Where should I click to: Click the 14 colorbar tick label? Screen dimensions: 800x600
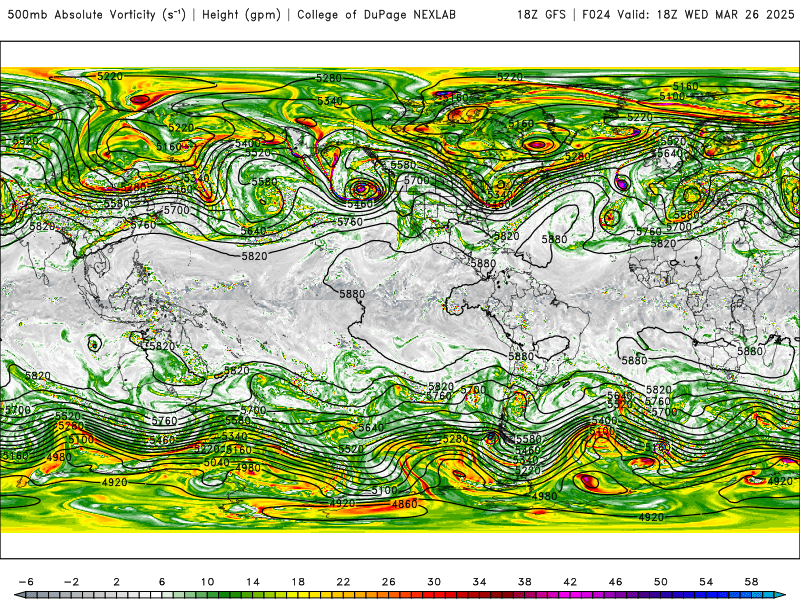(253, 582)
